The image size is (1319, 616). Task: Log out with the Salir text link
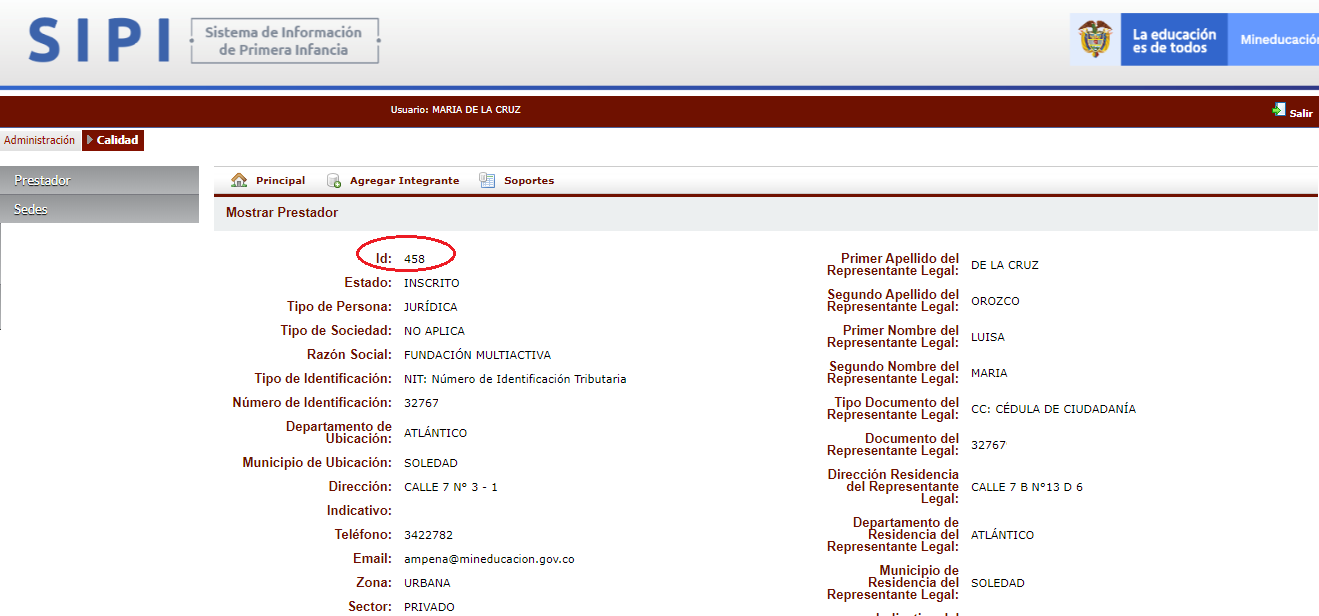click(1301, 113)
